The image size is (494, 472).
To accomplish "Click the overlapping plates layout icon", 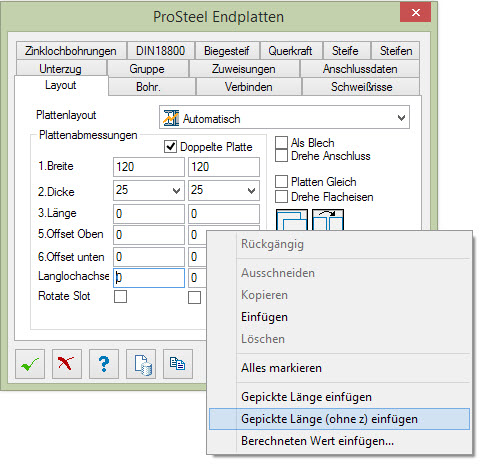I will pyautogui.click(x=292, y=220).
